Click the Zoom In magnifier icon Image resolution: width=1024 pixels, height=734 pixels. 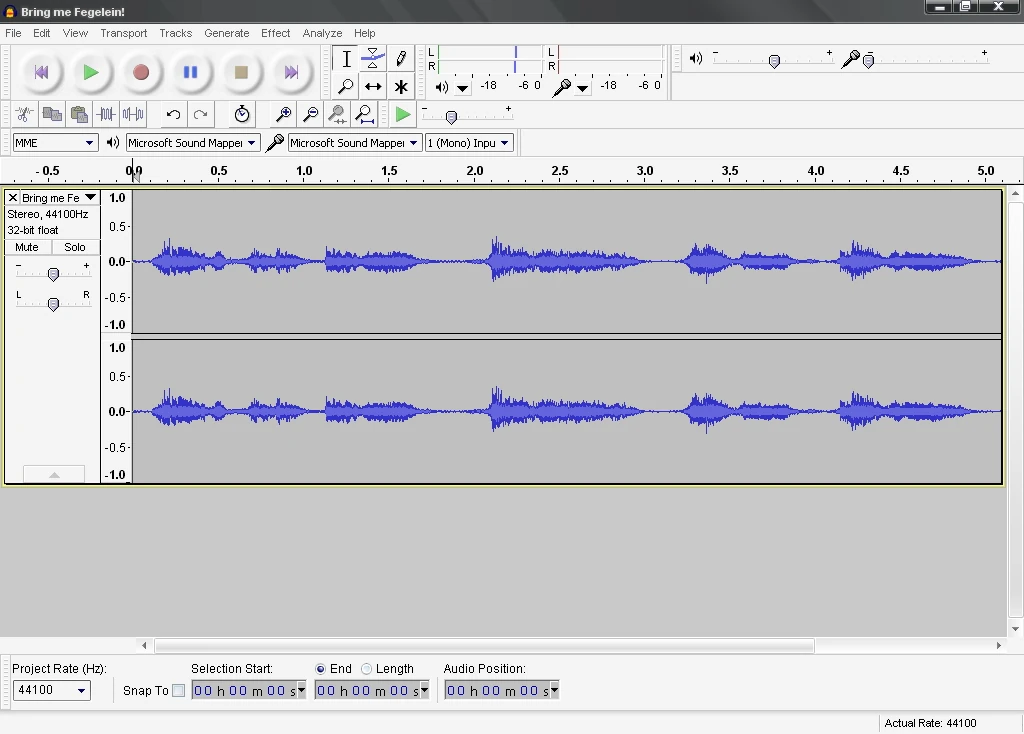coord(285,114)
